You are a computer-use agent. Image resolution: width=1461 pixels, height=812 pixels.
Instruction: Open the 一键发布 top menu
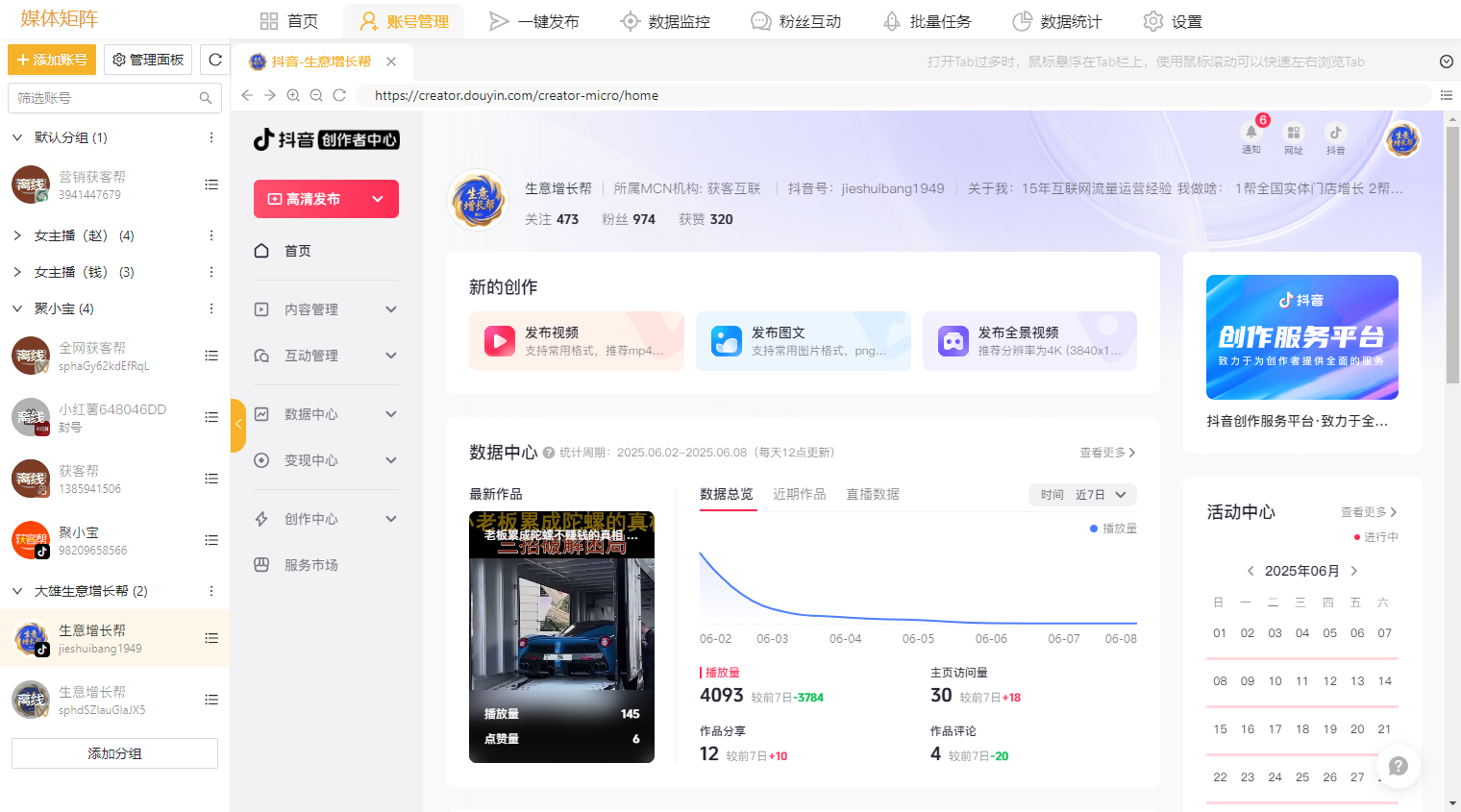[534, 21]
